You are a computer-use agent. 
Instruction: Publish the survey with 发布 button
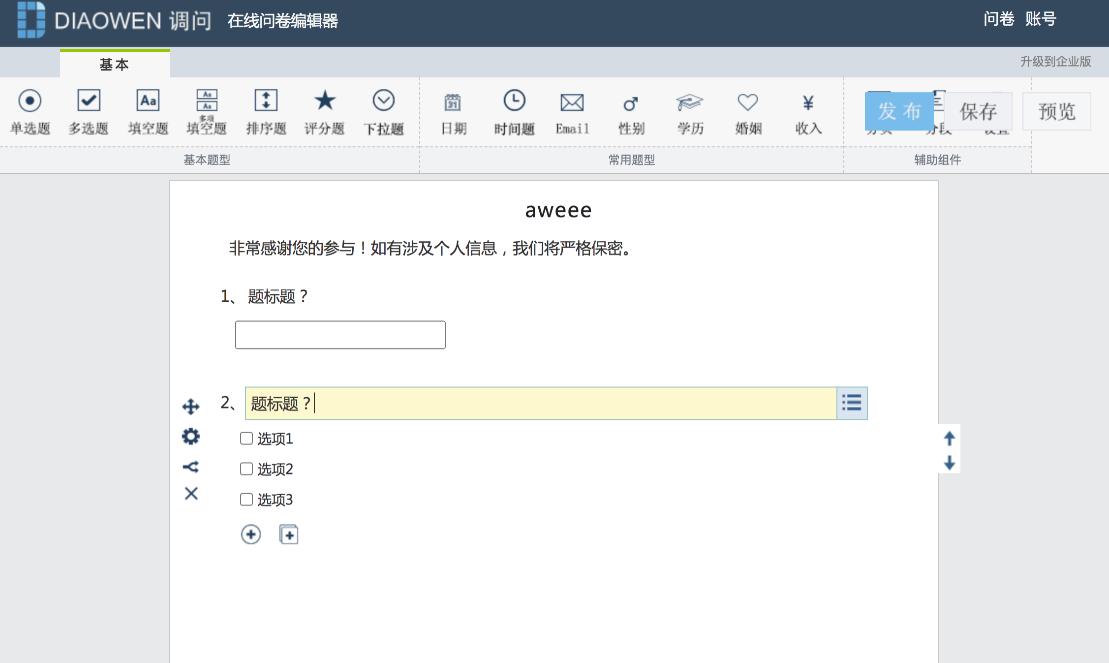click(898, 111)
